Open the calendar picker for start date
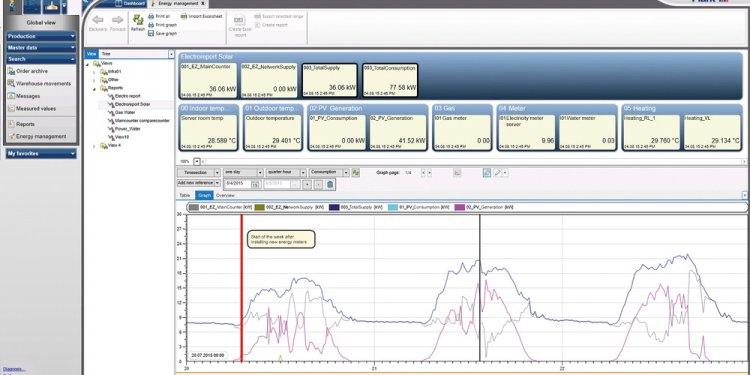Image resolution: width=750 pixels, height=375 pixels. (255, 184)
